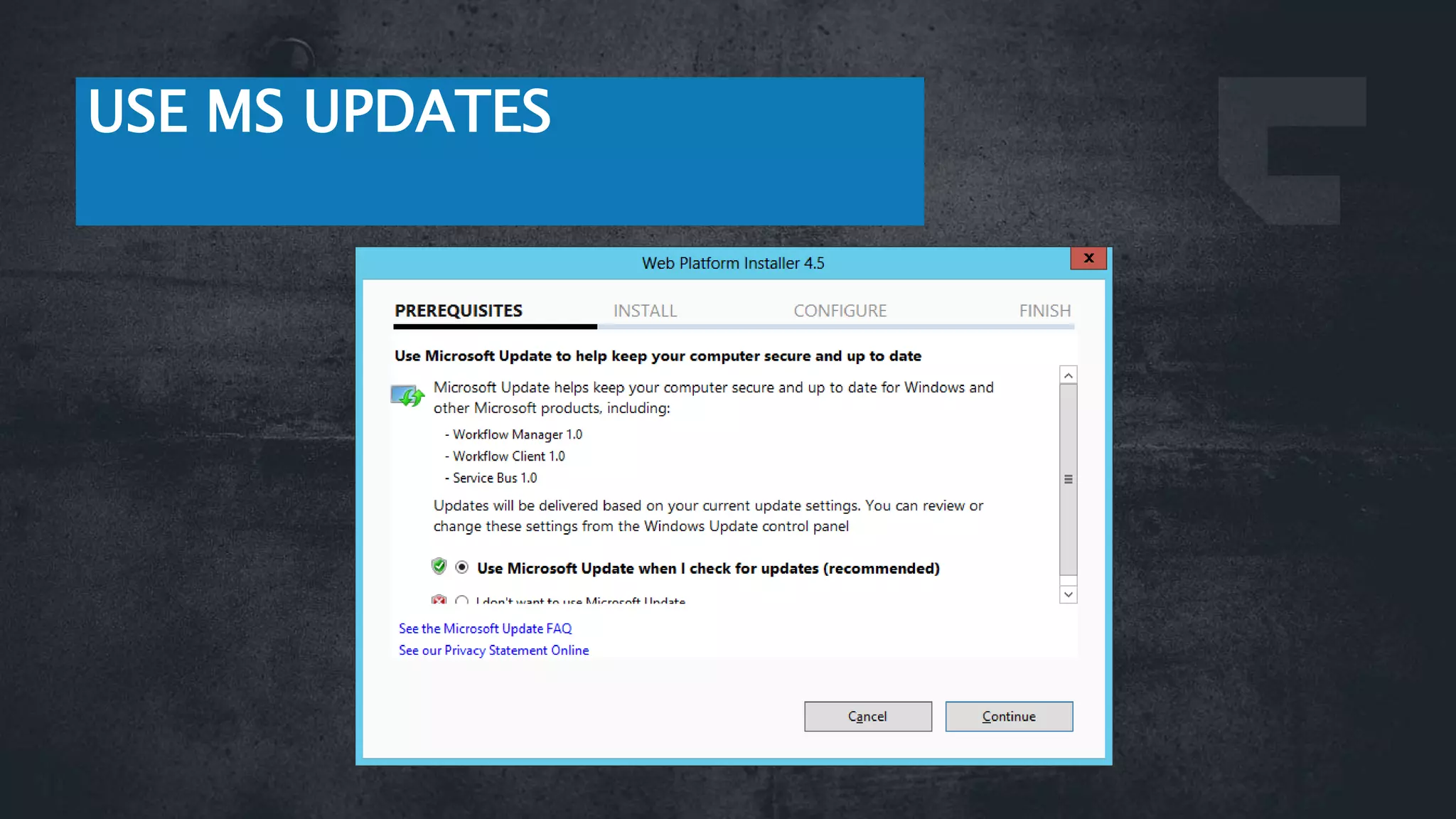The height and width of the screenshot is (819, 1456).
Task: Click the Cancel button
Action: click(867, 717)
